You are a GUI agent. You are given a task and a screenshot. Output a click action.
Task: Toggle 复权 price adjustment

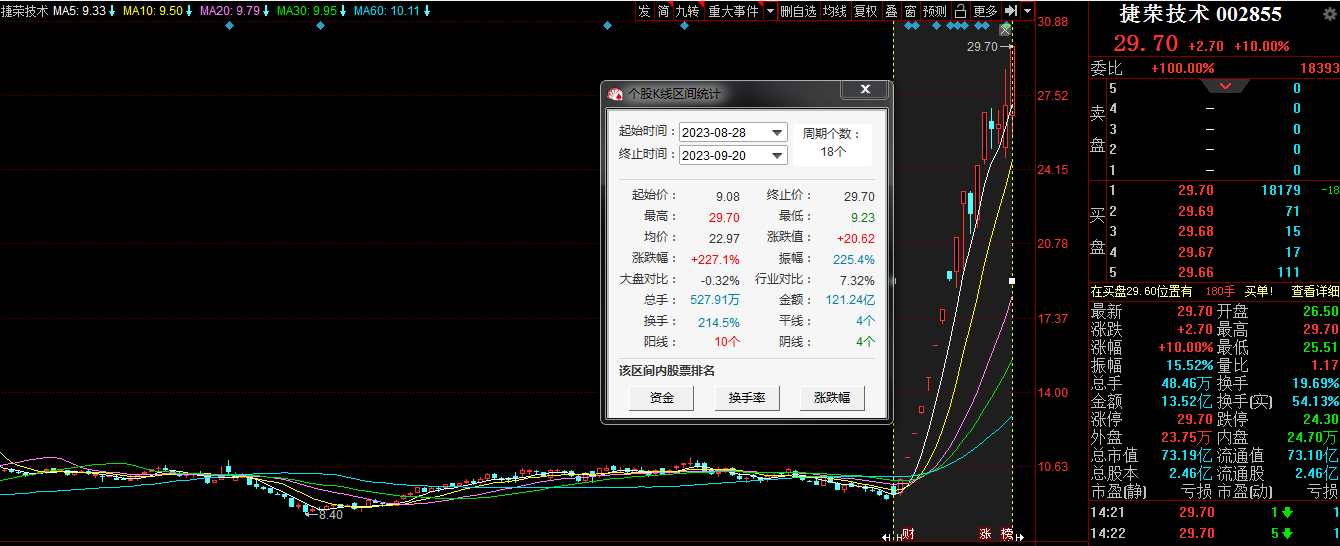(x=865, y=11)
